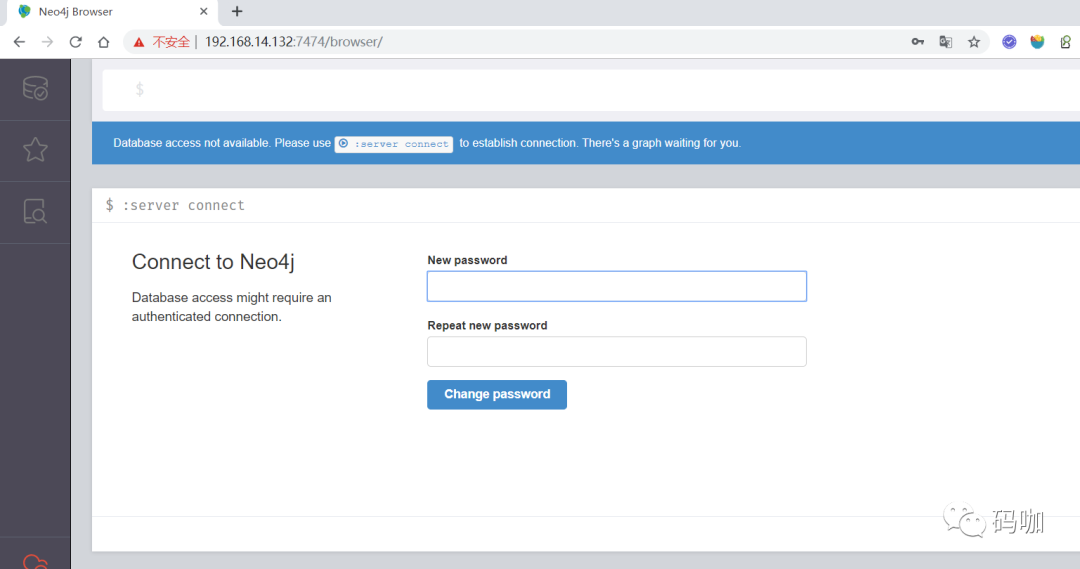Click the saved password key icon
Image resolution: width=1080 pixels, height=569 pixels.
(917, 42)
